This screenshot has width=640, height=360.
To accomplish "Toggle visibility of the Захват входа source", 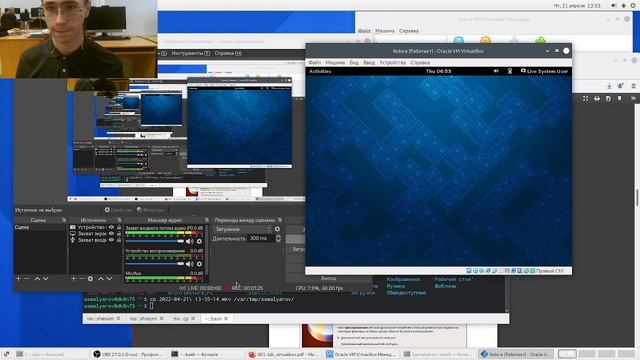I will click(111, 240).
